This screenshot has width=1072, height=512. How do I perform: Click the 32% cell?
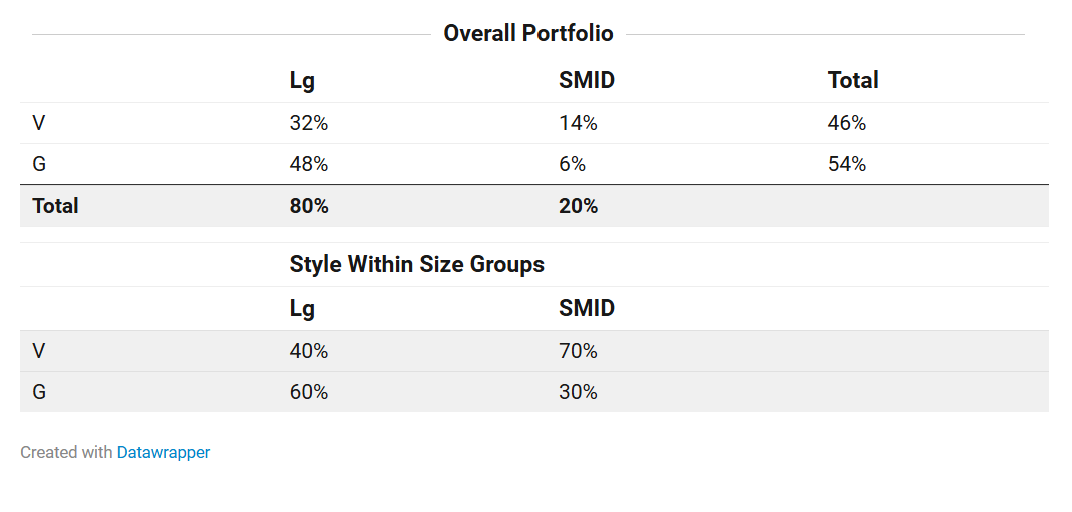click(x=309, y=123)
